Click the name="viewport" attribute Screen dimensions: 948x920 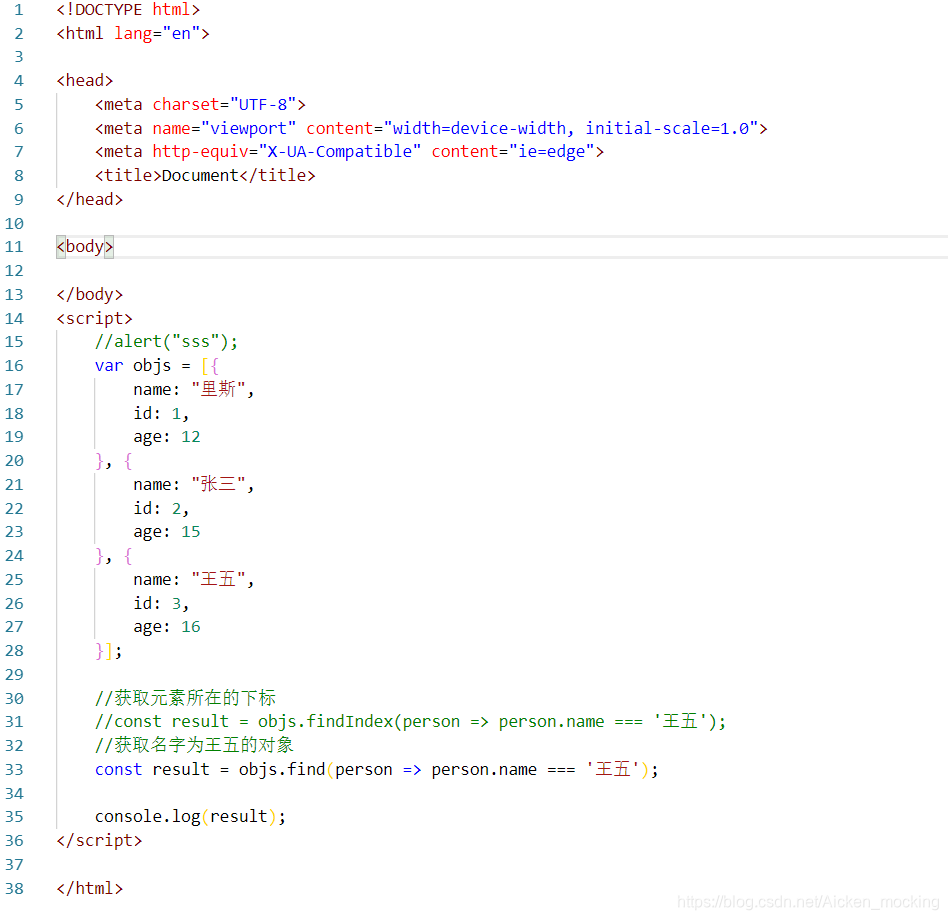(224, 128)
